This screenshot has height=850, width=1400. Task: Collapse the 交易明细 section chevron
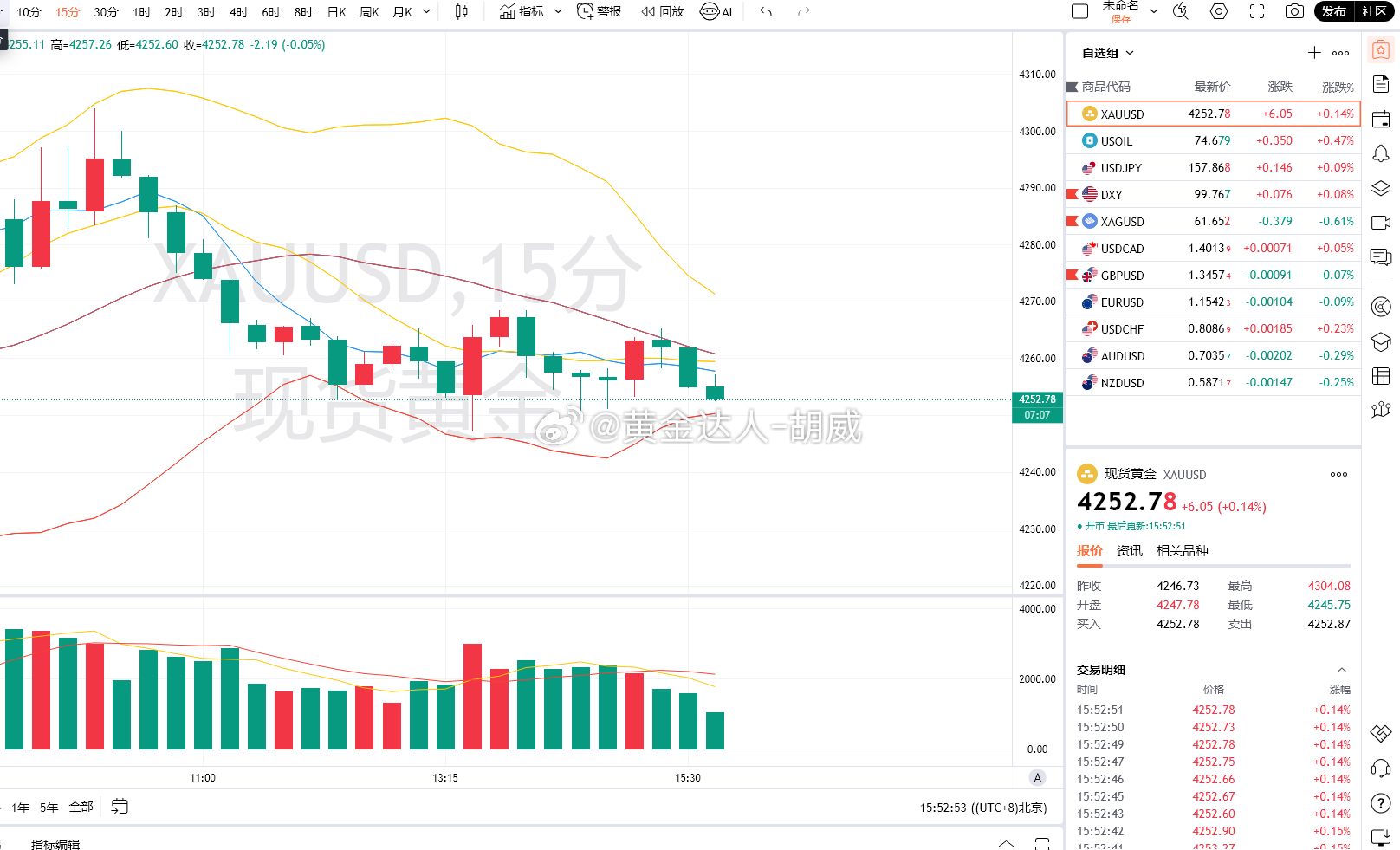tap(1342, 670)
